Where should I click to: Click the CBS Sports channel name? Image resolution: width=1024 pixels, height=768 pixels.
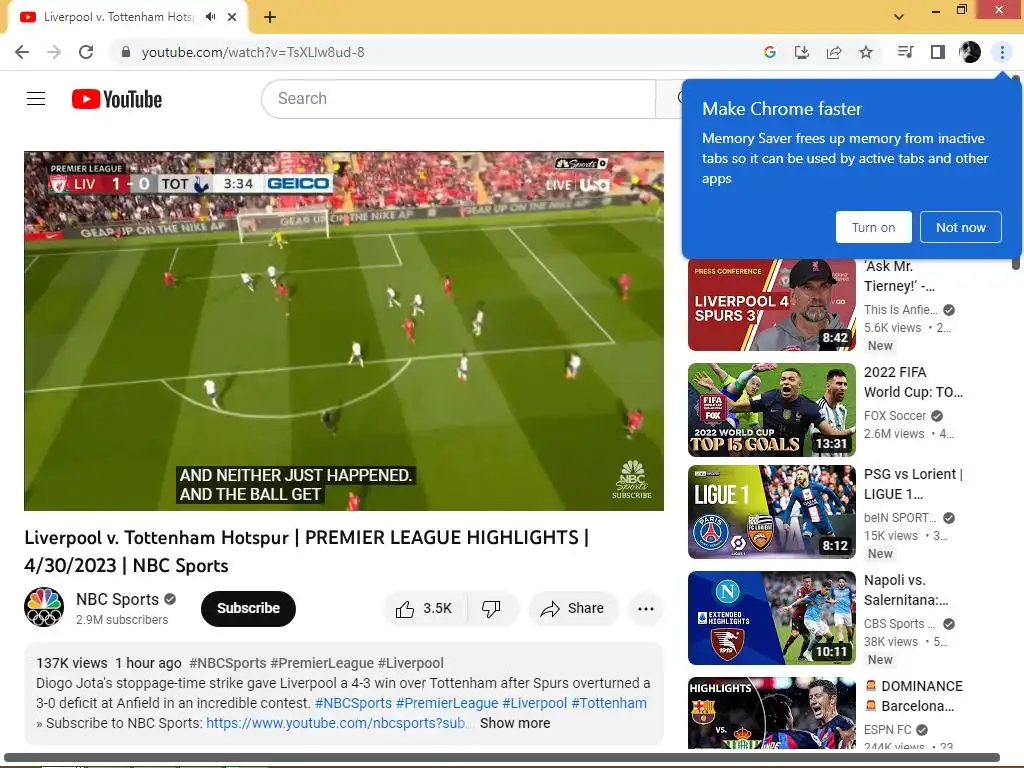pyautogui.click(x=899, y=624)
